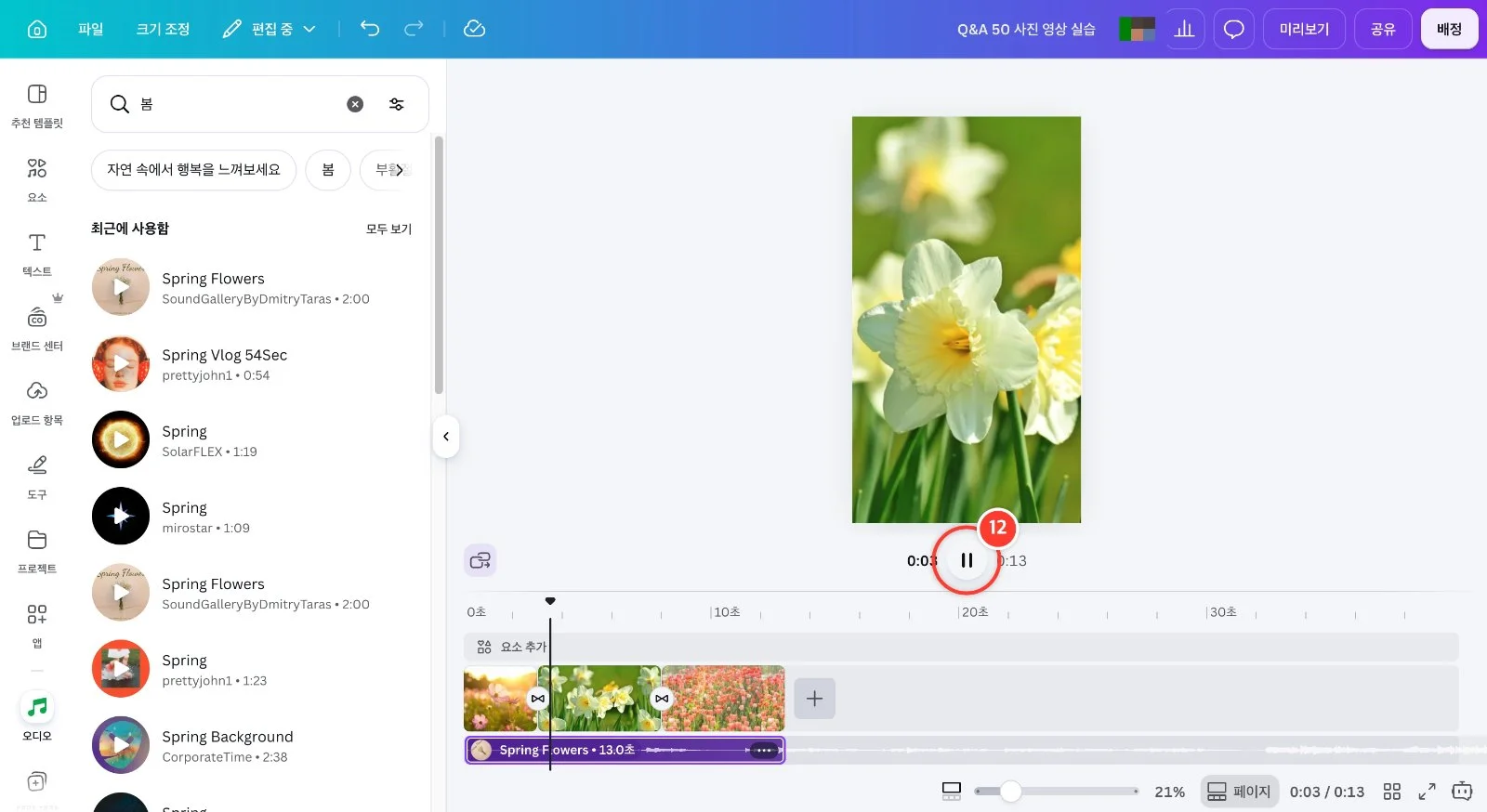Open the analytics chart icon
The height and width of the screenshot is (812, 1487).
click(1184, 29)
